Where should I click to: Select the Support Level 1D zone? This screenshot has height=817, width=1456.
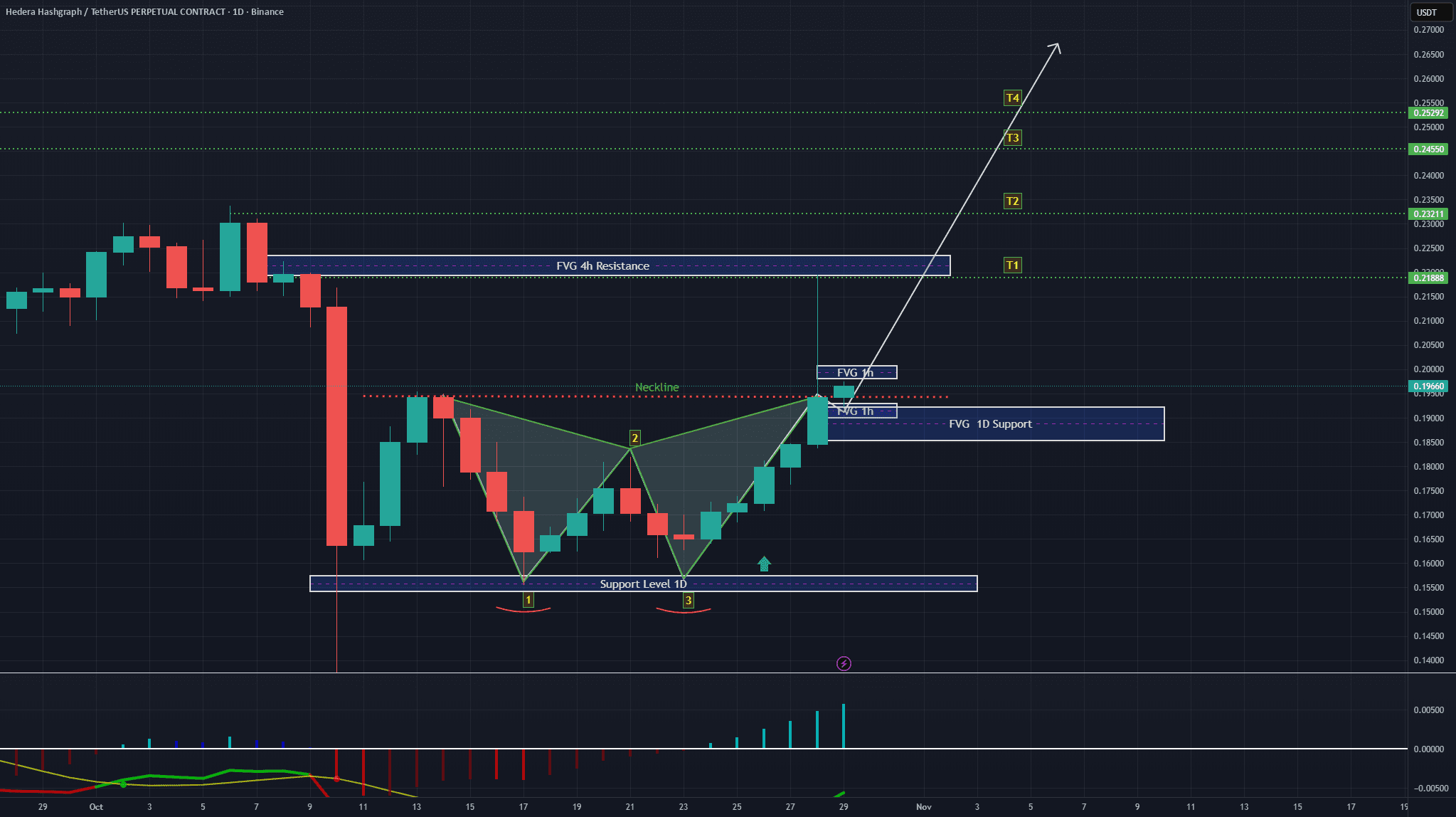643,584
